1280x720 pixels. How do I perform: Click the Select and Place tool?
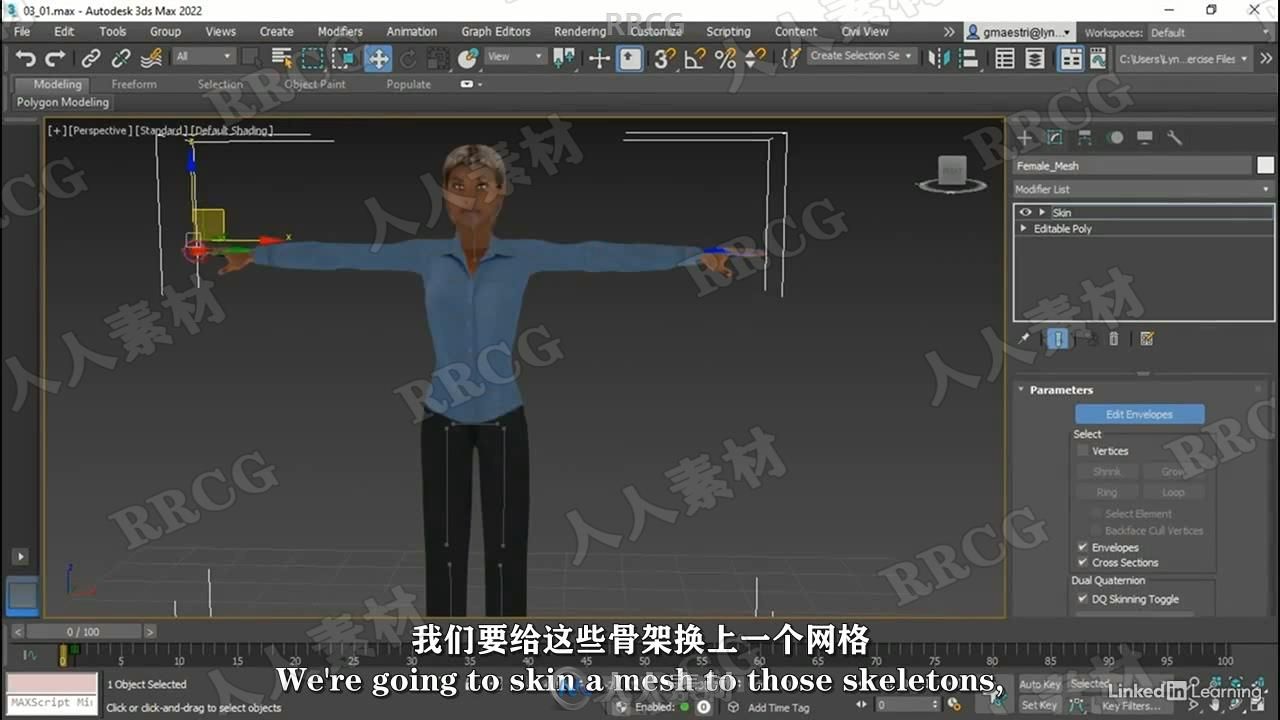(x=467, y=58)
